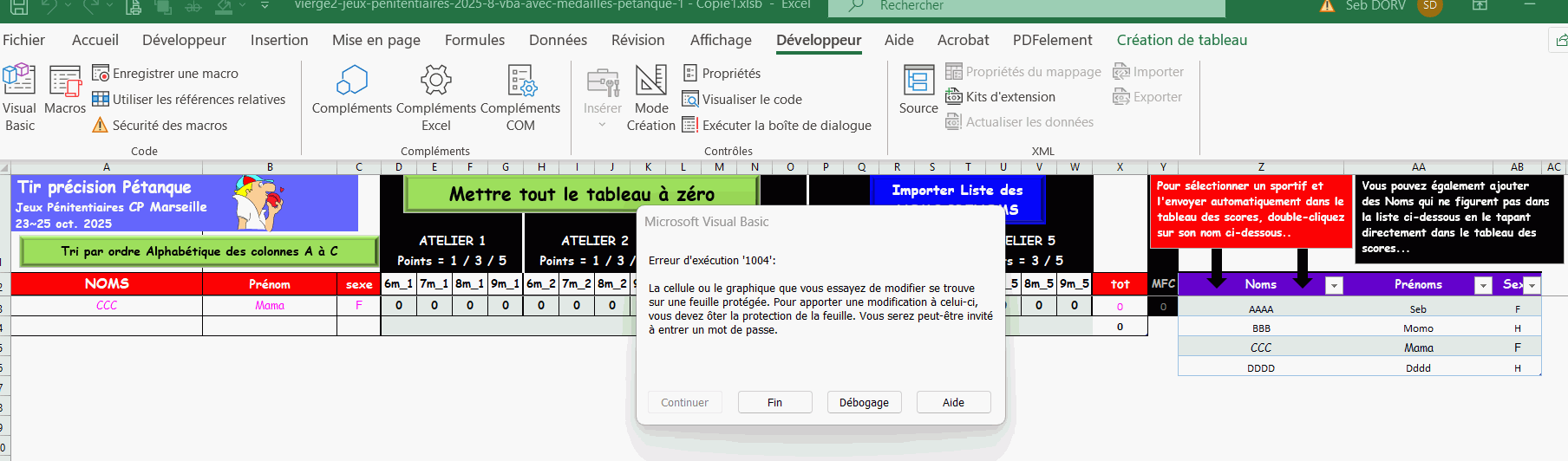Open the Sexe column filter dropdown
Image resolution: width=1568 pixels, height=461 pixels.
tap(1532, 285)
